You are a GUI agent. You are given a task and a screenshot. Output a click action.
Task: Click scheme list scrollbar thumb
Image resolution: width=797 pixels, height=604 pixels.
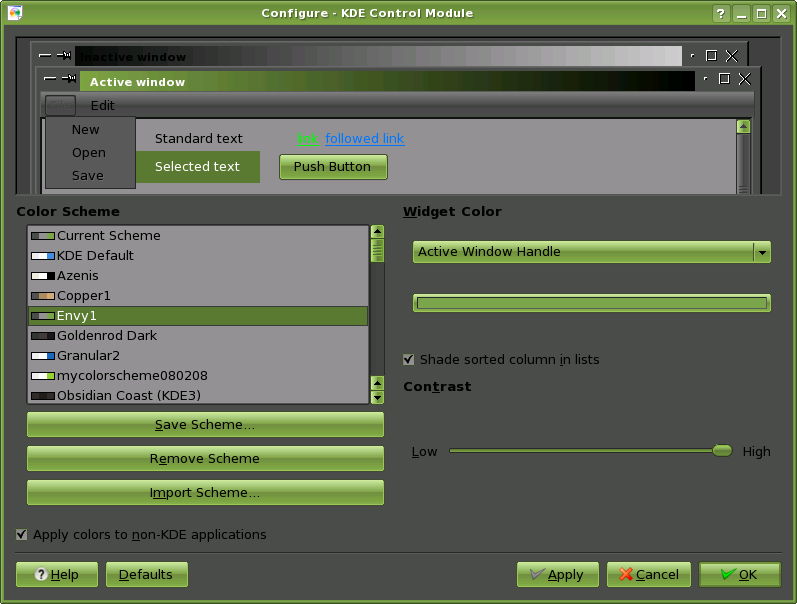377,250
